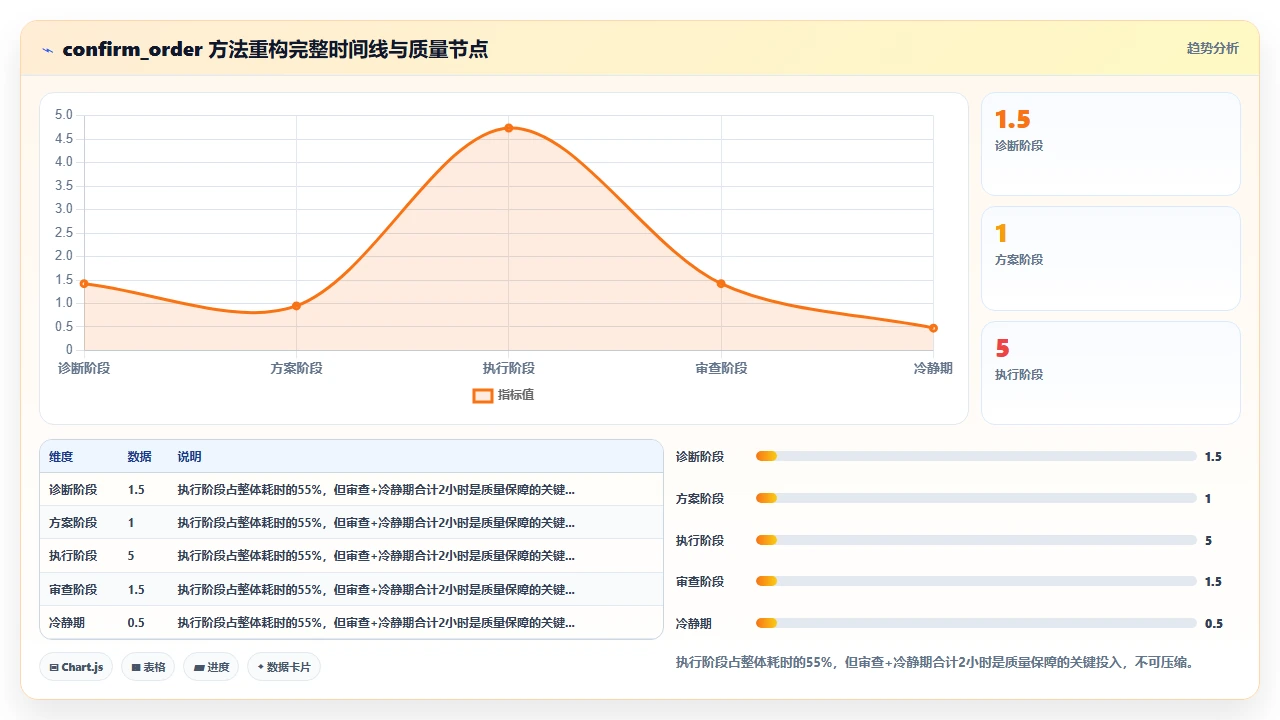Click the 执行阶段 progress bar
The image size is (1280, 720).
click(976, 540)
